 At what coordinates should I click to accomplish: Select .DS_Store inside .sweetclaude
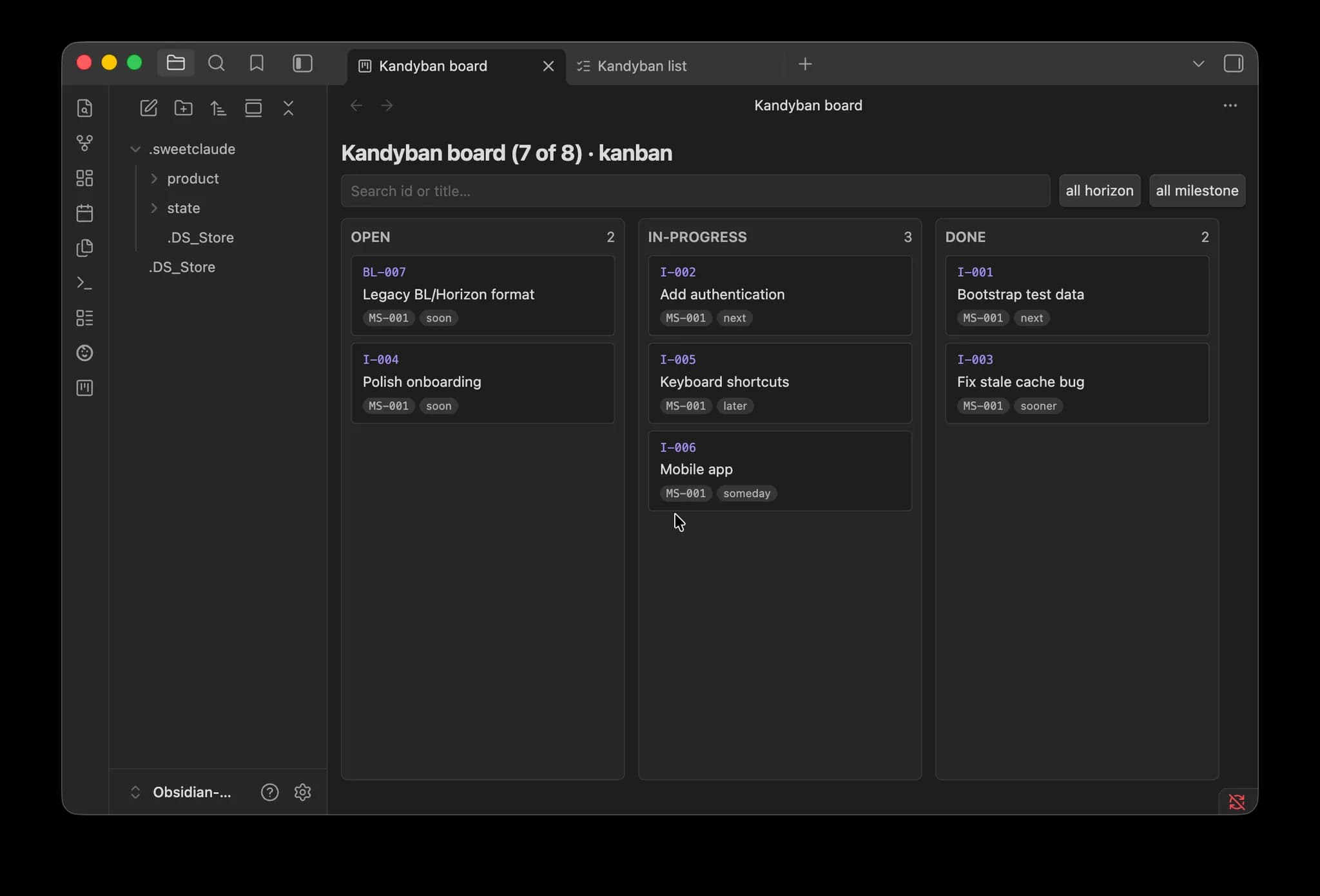[200, 238]
